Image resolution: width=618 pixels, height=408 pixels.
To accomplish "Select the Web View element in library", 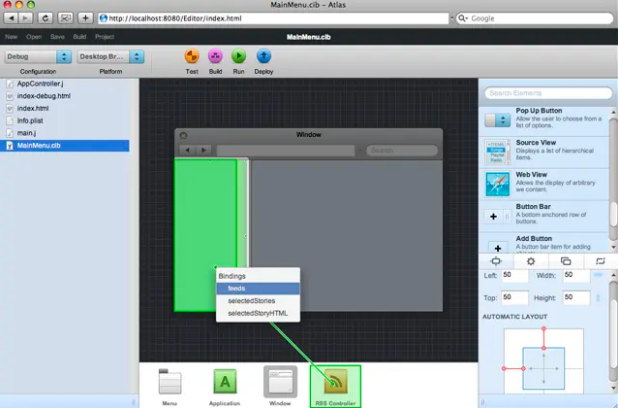I will point(544,184).
